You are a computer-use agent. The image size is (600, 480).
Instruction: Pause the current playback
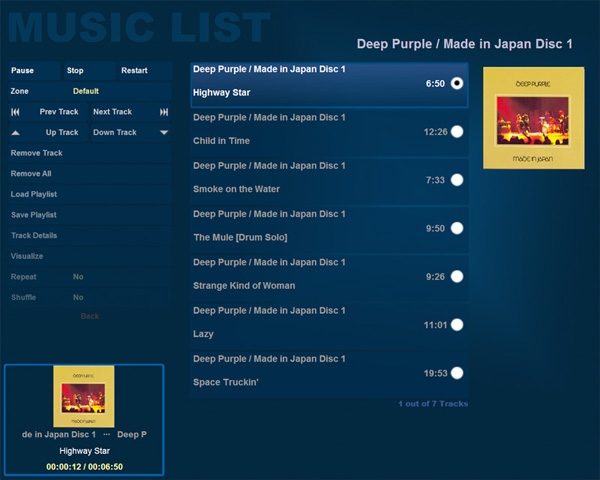[x=34, y=70]
